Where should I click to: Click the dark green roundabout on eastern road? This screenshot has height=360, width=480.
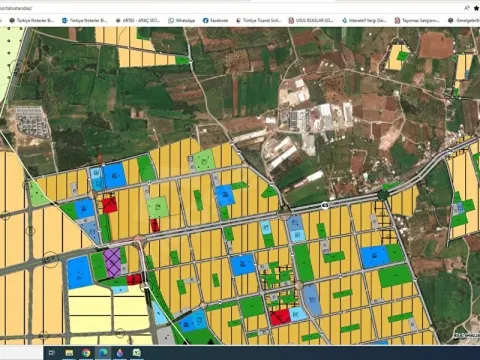click(x=383, y=195)
